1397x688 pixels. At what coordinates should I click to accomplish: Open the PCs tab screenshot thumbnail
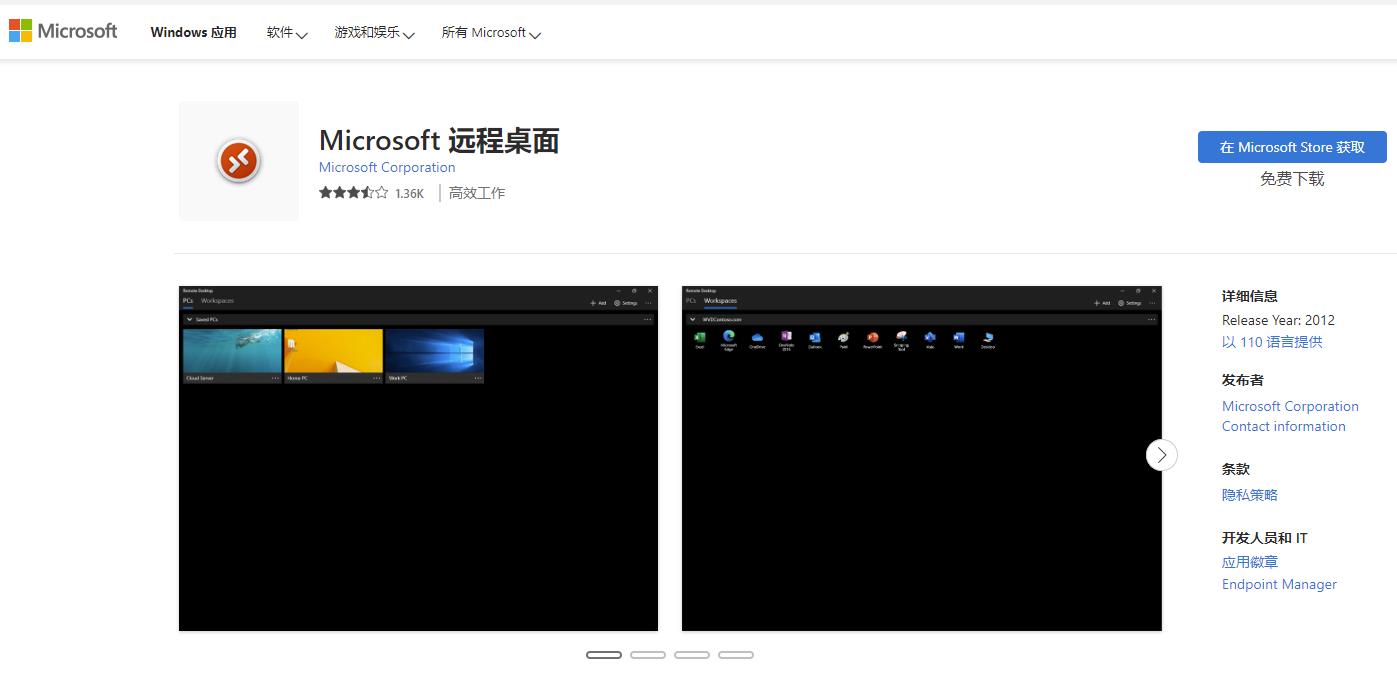coord(418,458)
